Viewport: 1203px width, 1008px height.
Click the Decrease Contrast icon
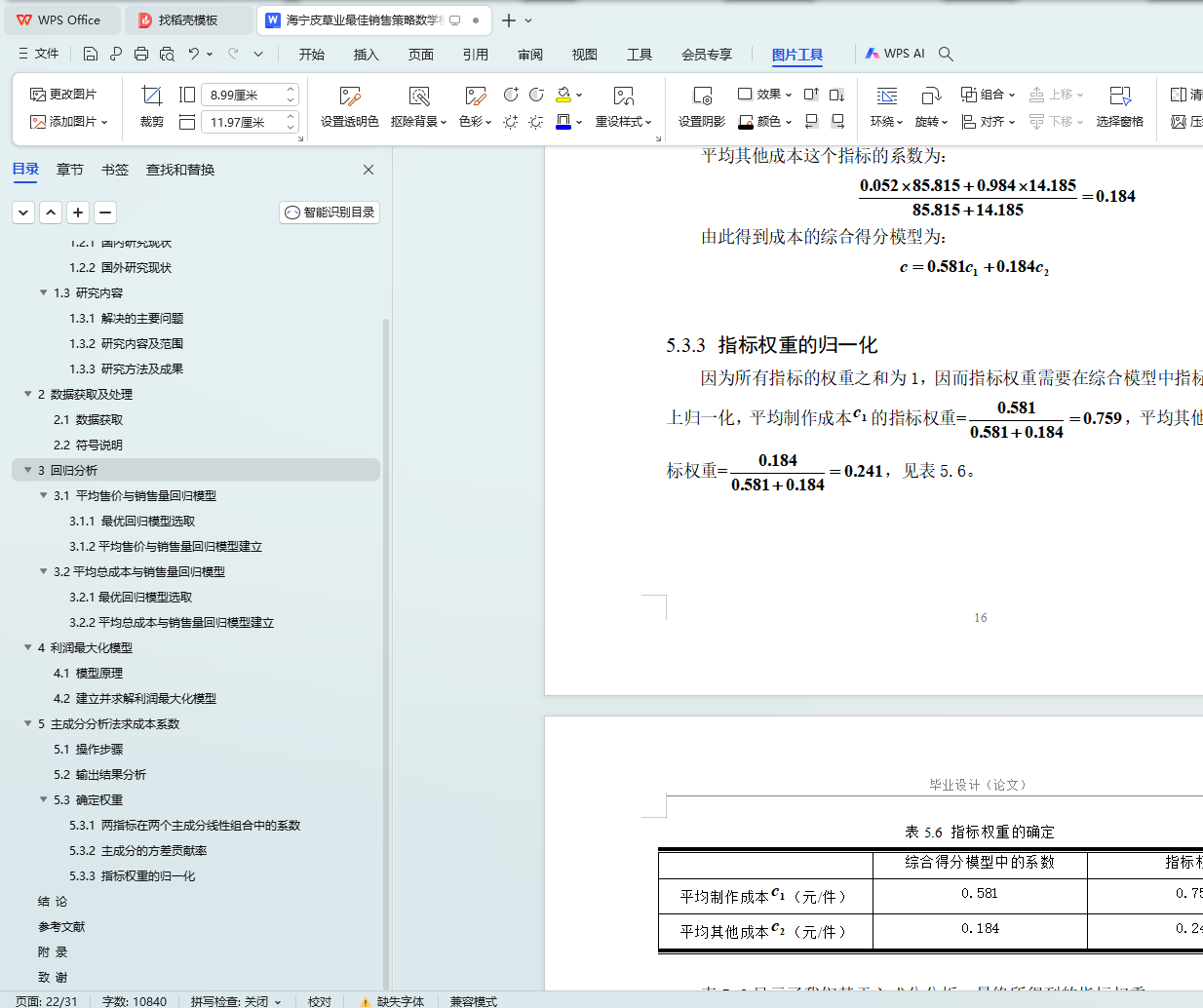click(536, 95)
